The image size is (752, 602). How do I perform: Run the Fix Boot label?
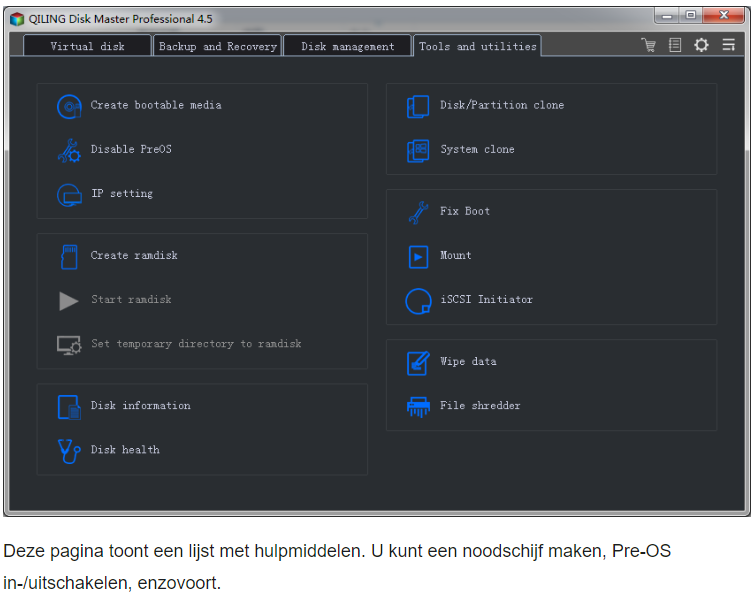point(465,211)
